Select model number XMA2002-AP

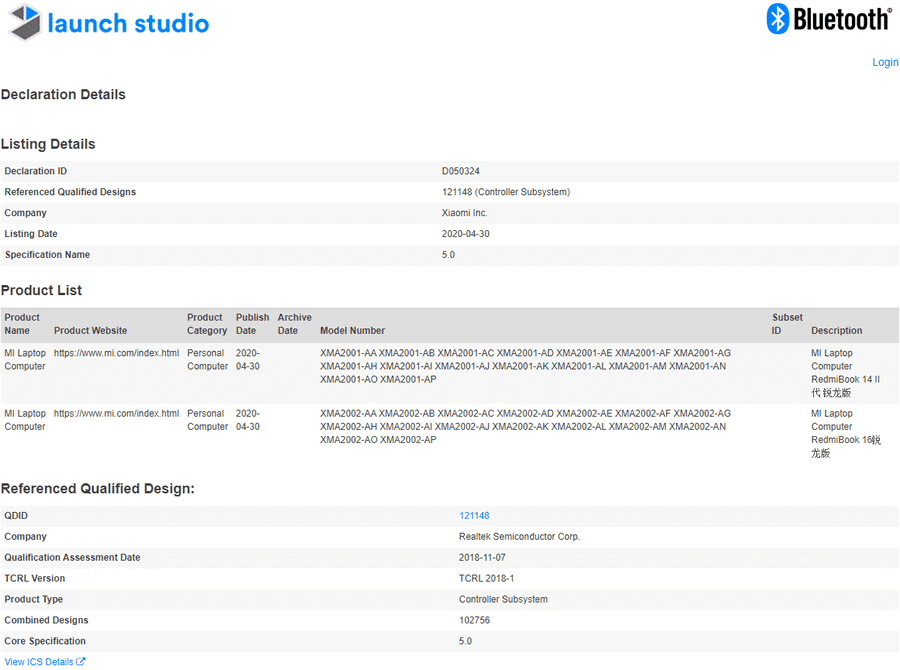[x=408, y=440]
